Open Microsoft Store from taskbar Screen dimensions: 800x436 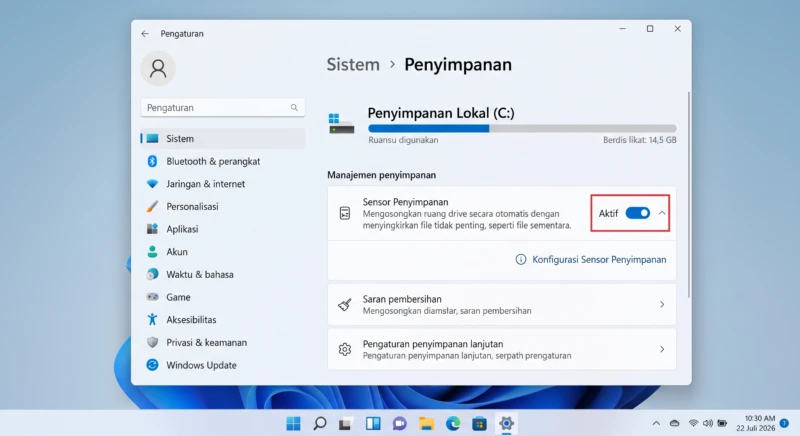[479, 423]
